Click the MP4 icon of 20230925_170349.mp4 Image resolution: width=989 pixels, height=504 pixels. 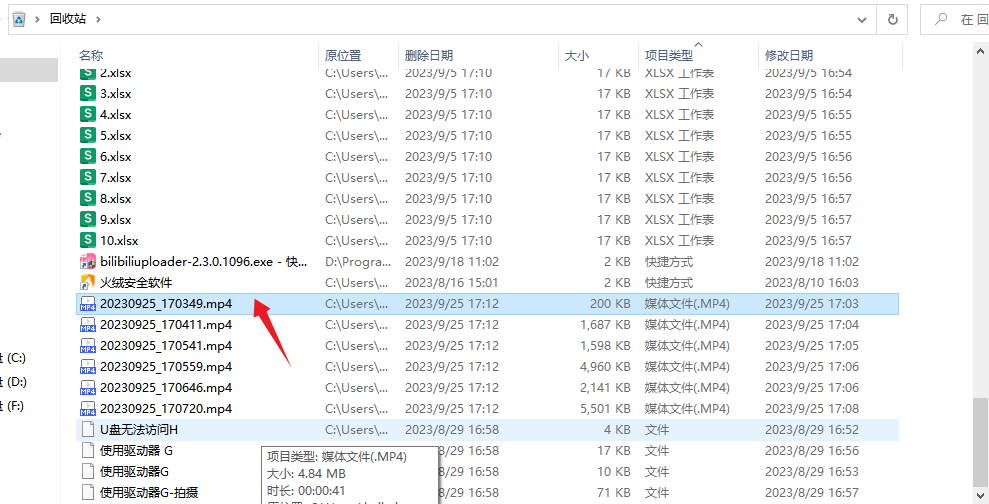point(88,304)
